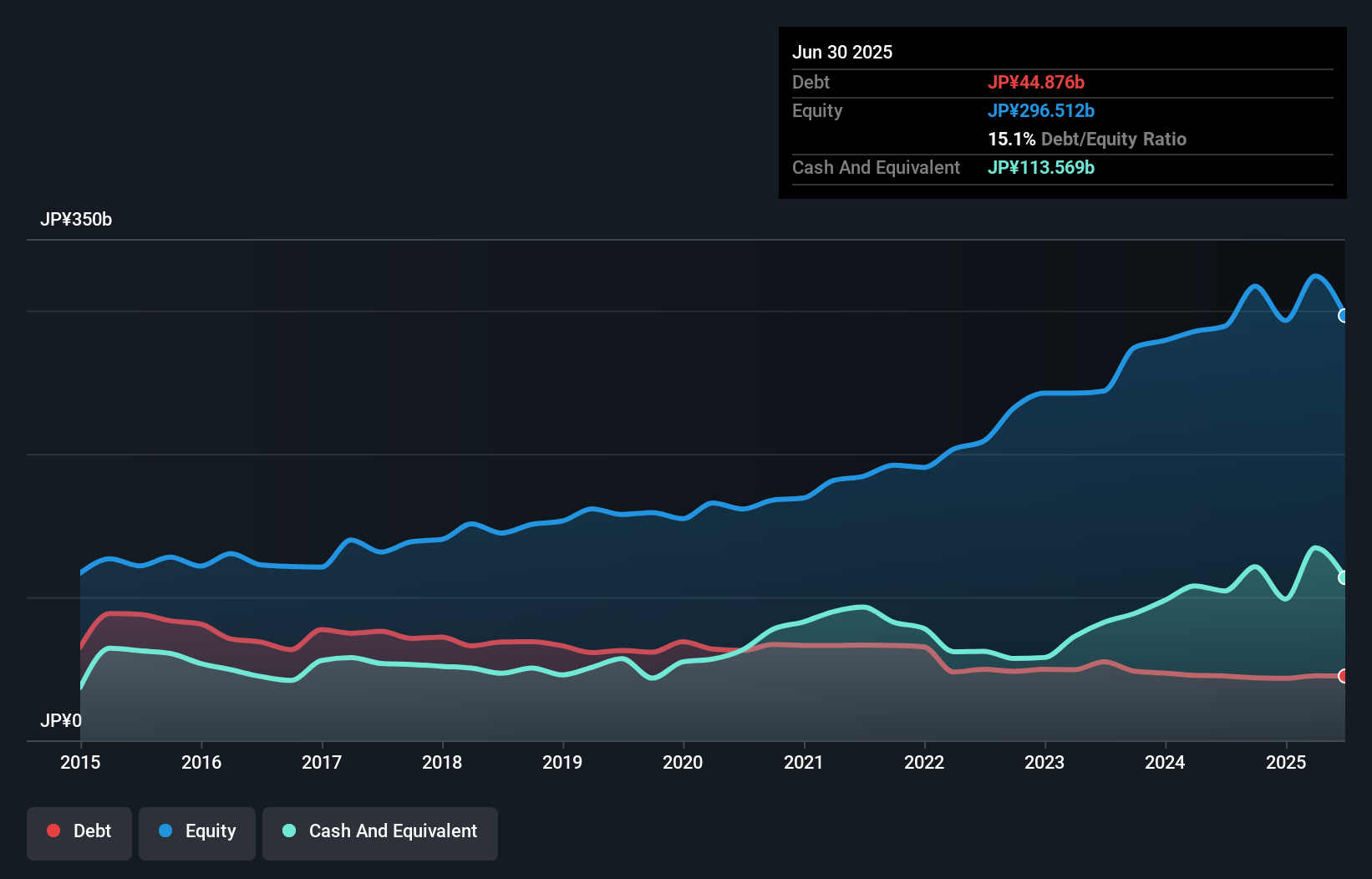
Task: Click the green Cash value JP¥113.569b
Action: 1042,167
